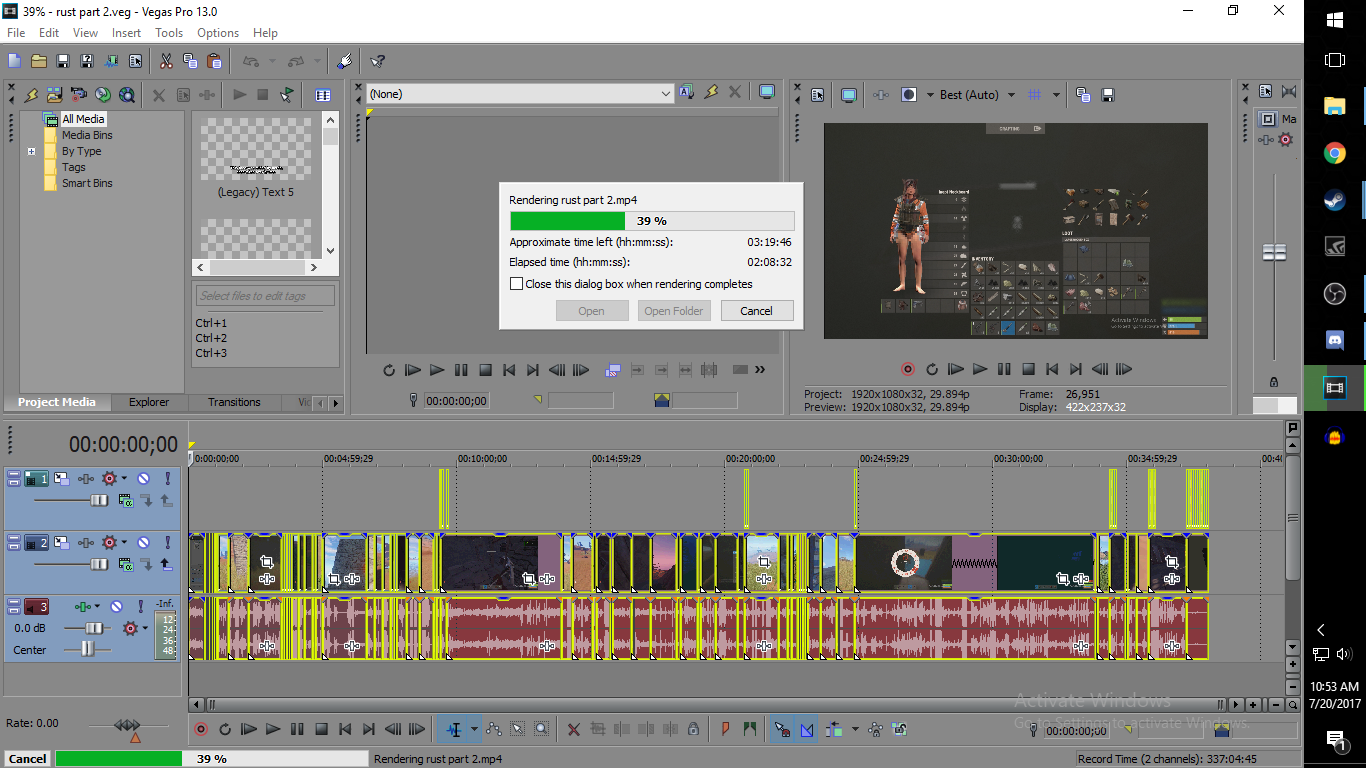Open the Normal Edit tool dropdown arrow

click(x=474, y=730)
